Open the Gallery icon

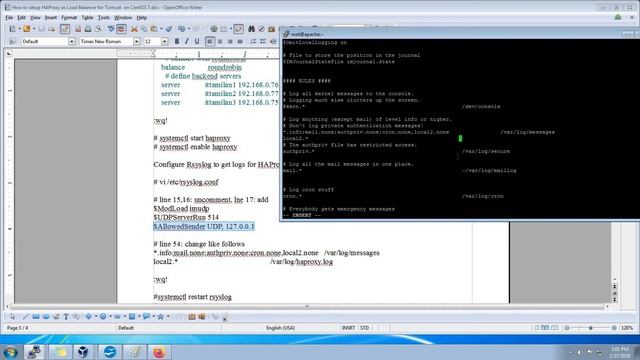point(271,29)
